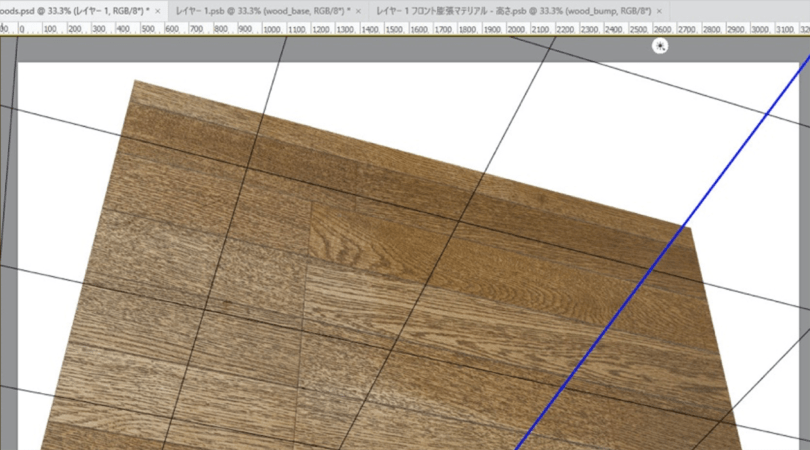Click the gray pasteboard above the canvas
Viewport: 810px width, 450px height.
point(400,48)
